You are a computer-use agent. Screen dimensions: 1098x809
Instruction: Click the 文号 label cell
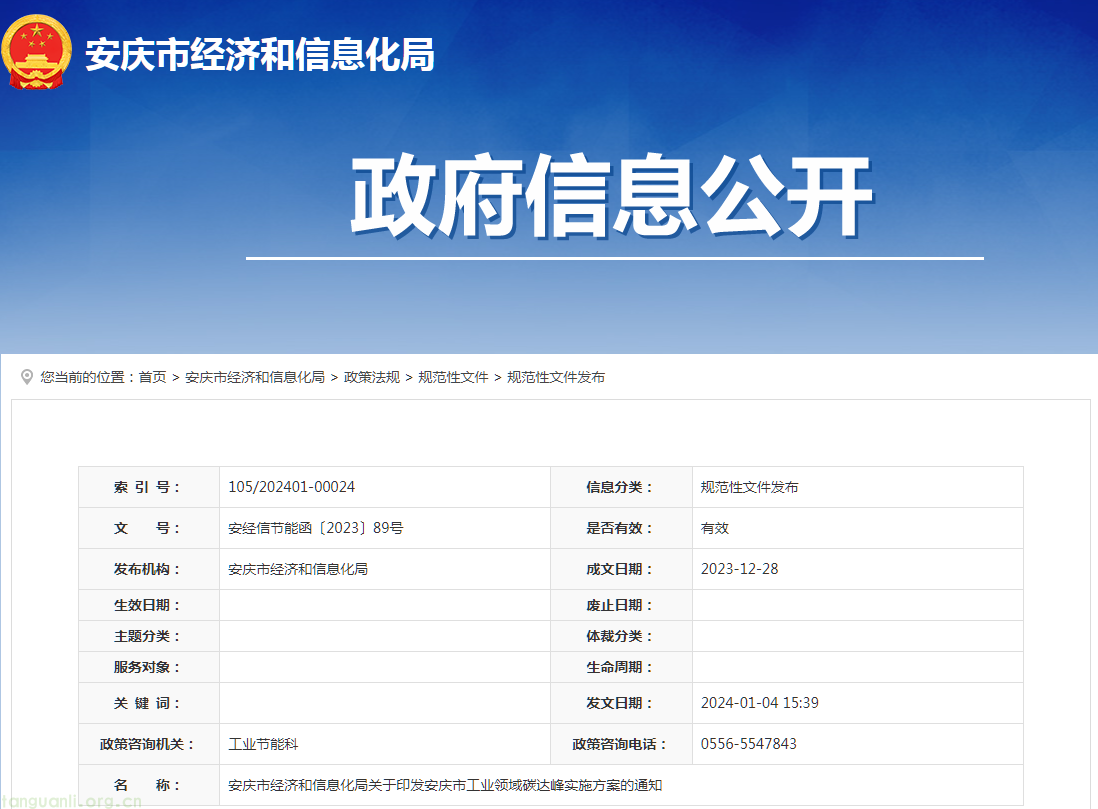pos(149,528)
